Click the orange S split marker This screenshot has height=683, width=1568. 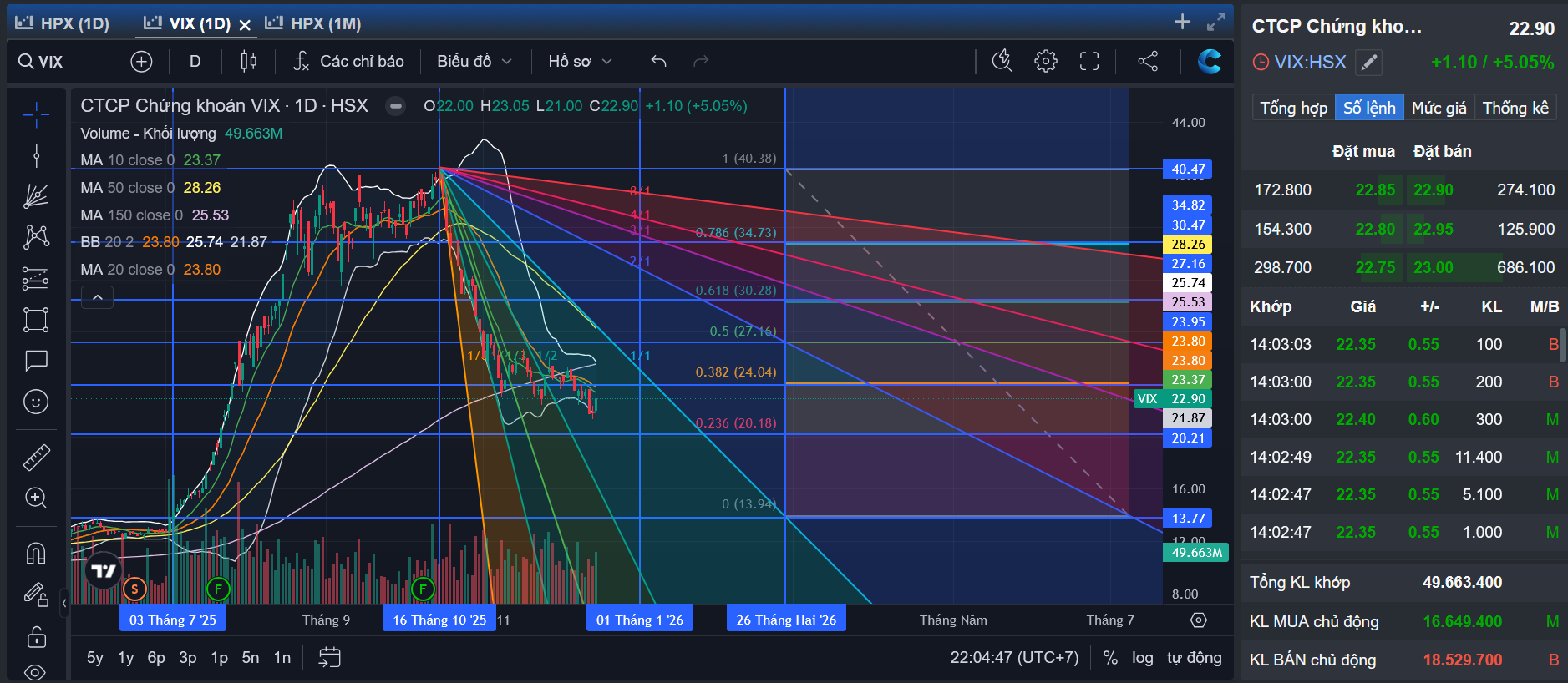(134, 589)
